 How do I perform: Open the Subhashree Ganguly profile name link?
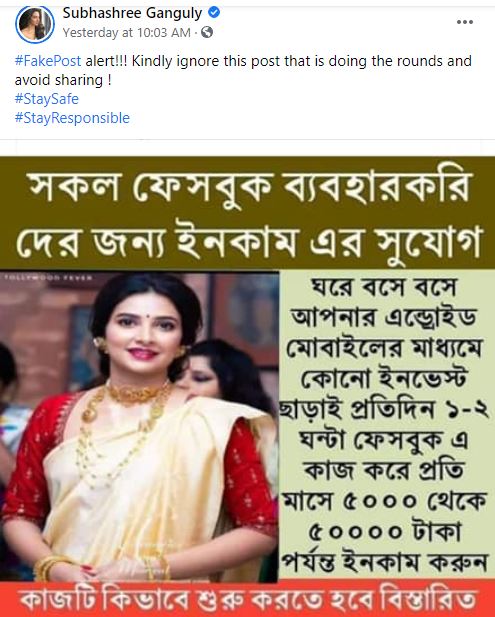tap(133, 13)
